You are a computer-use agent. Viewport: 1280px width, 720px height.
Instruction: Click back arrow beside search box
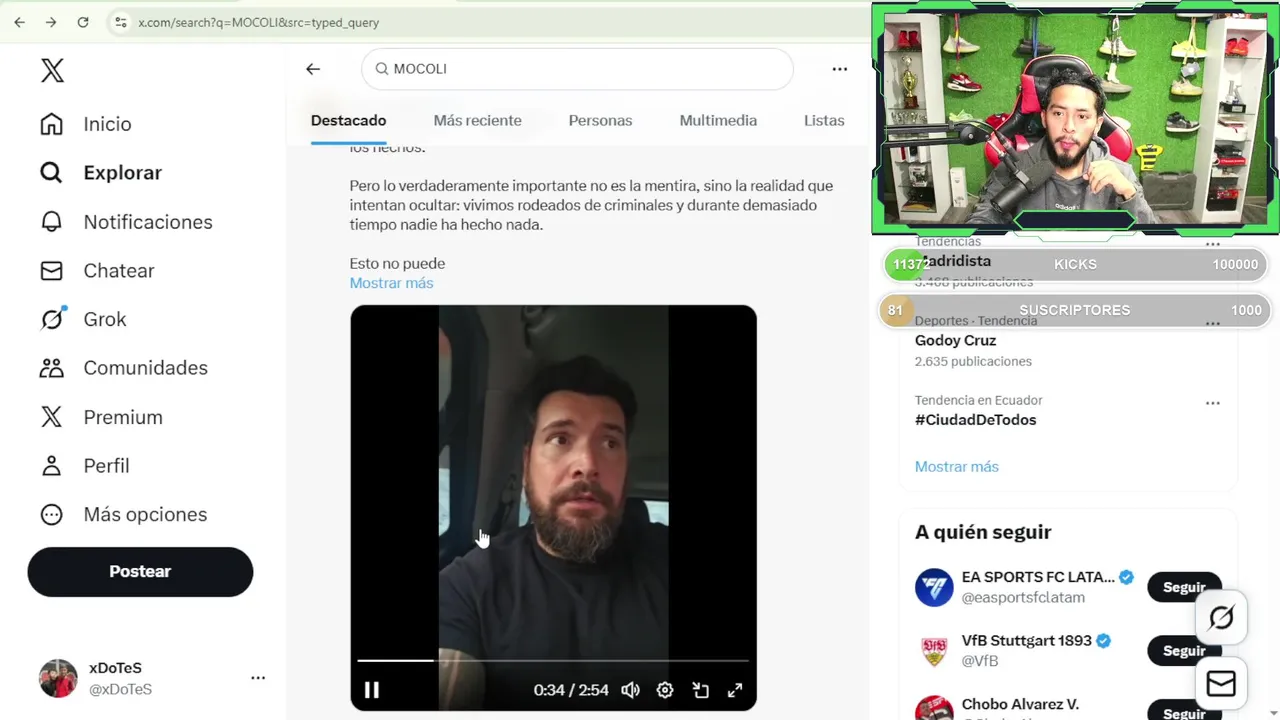[313, 69]
